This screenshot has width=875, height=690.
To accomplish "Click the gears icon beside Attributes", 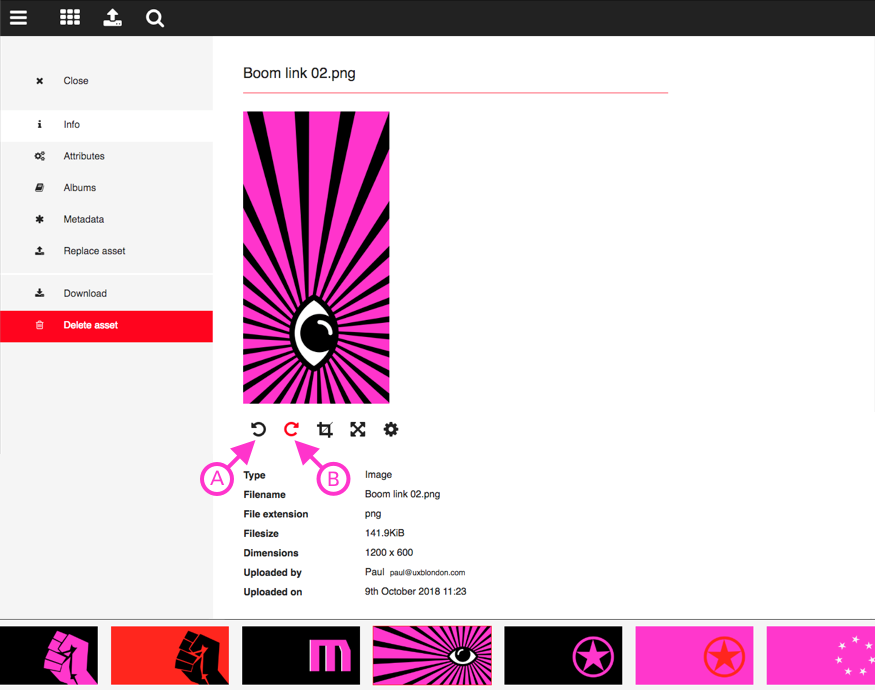I will pos(40,156).
